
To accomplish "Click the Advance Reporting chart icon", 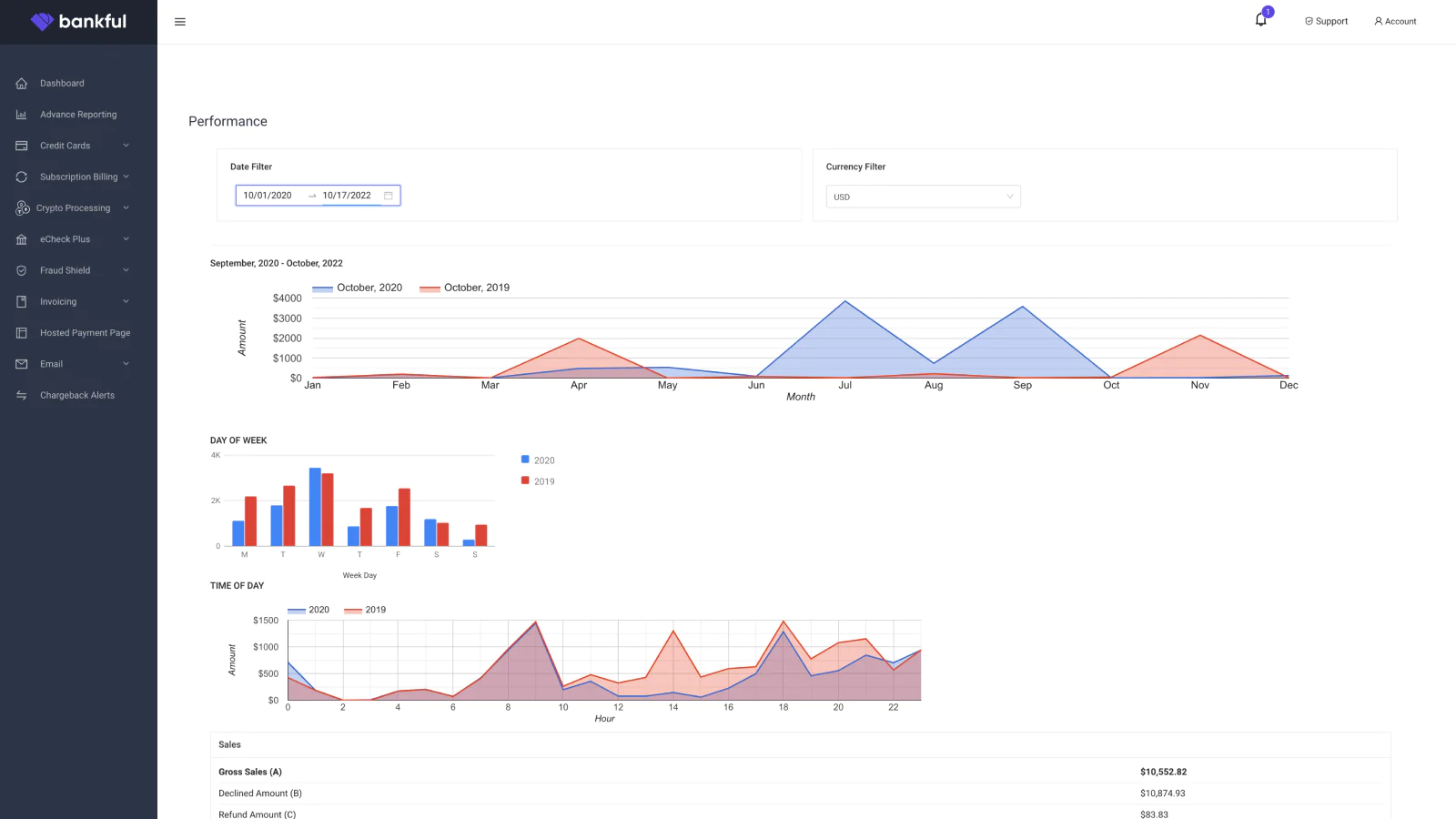I will point(22,115).
